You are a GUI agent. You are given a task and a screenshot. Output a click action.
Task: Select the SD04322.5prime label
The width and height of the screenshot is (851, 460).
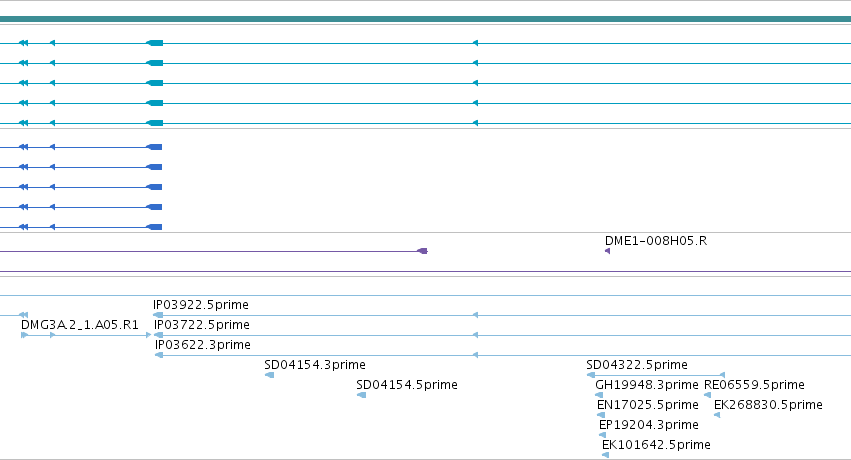coord(637,365)
